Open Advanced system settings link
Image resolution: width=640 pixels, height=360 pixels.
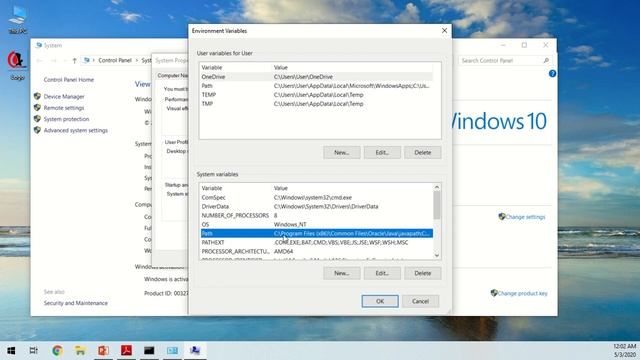pos(76,130)
